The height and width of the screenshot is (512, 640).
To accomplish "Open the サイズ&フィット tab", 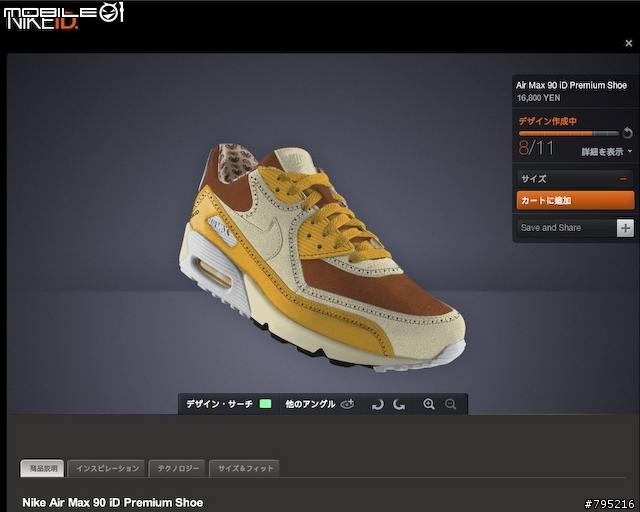I will point(244,468).
